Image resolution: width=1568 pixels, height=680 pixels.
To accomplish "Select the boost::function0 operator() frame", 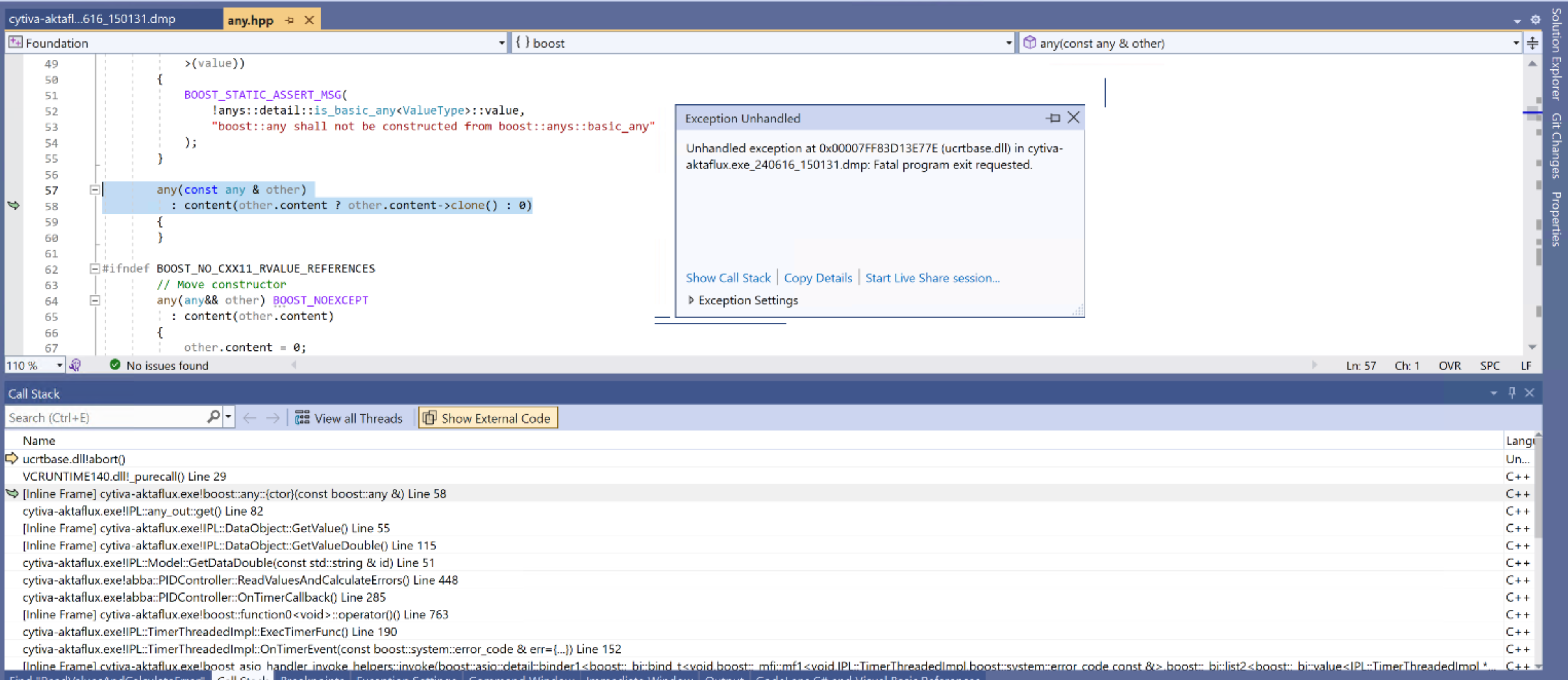I will pyautogui.click(x=754, y=614).
